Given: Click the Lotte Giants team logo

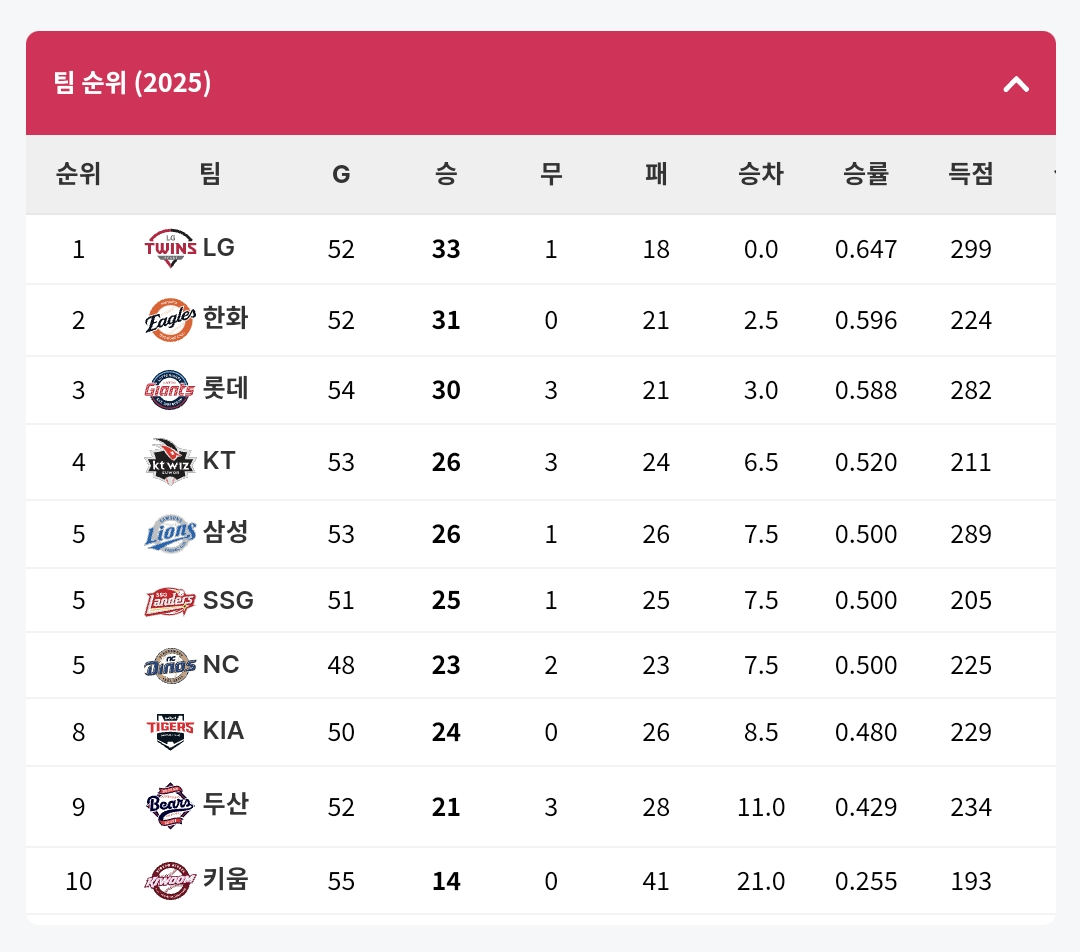Looking at the screenshot, I should coord(170,390).
